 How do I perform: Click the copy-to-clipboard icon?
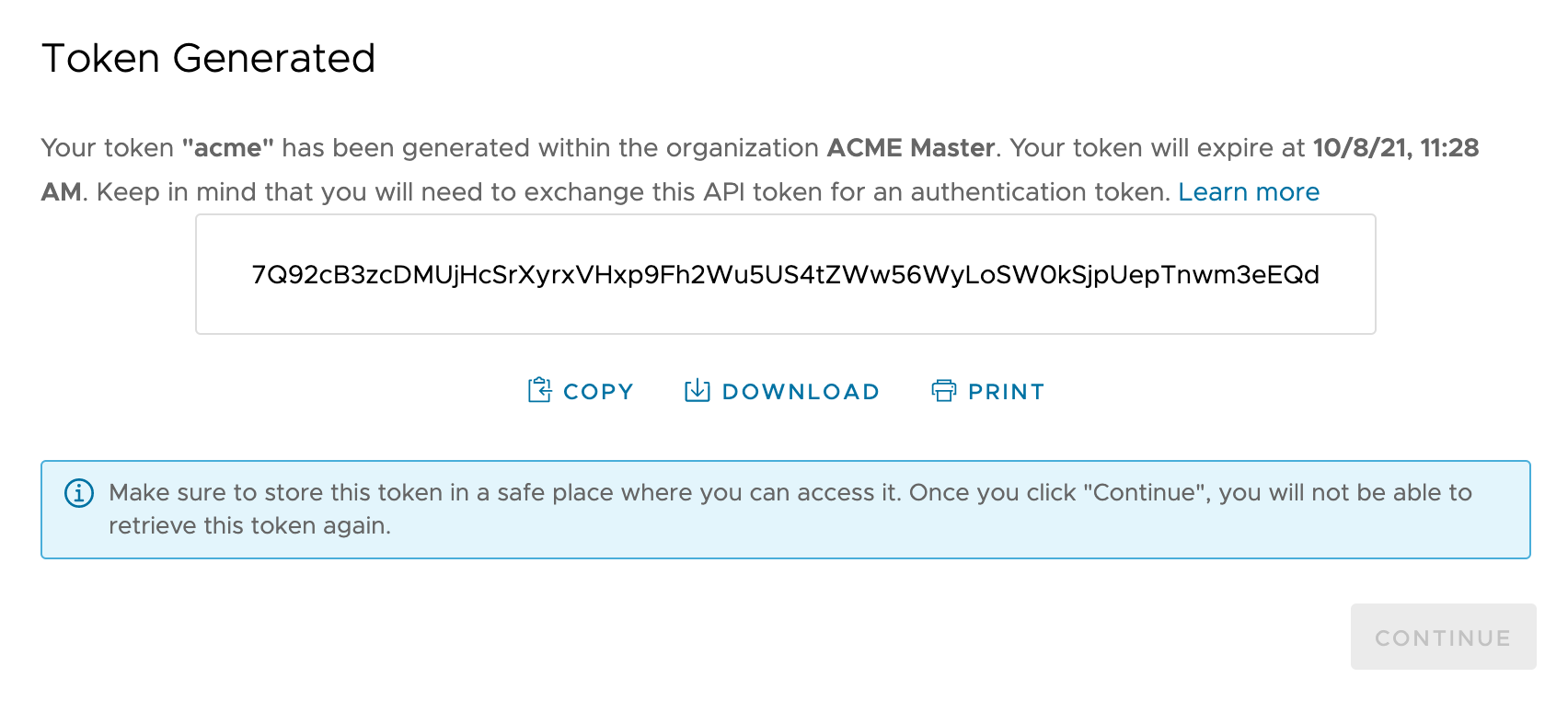[539, 391]
